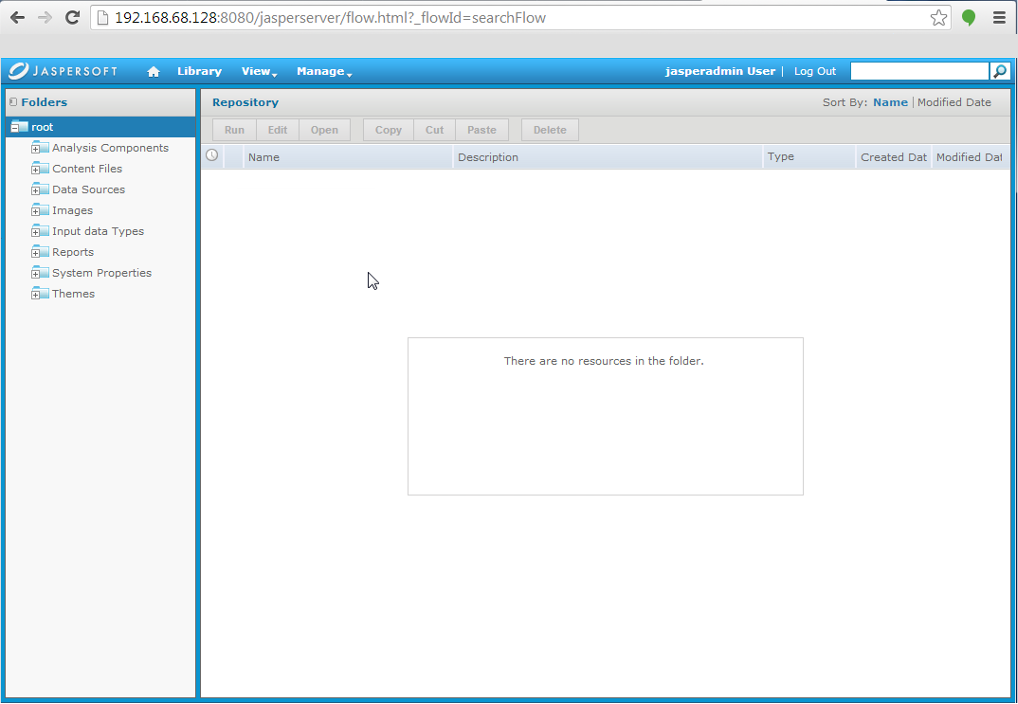Expand the Data Sources folder
The height and width of the screenshot is (704, 1018).
(x=36, y=191)
